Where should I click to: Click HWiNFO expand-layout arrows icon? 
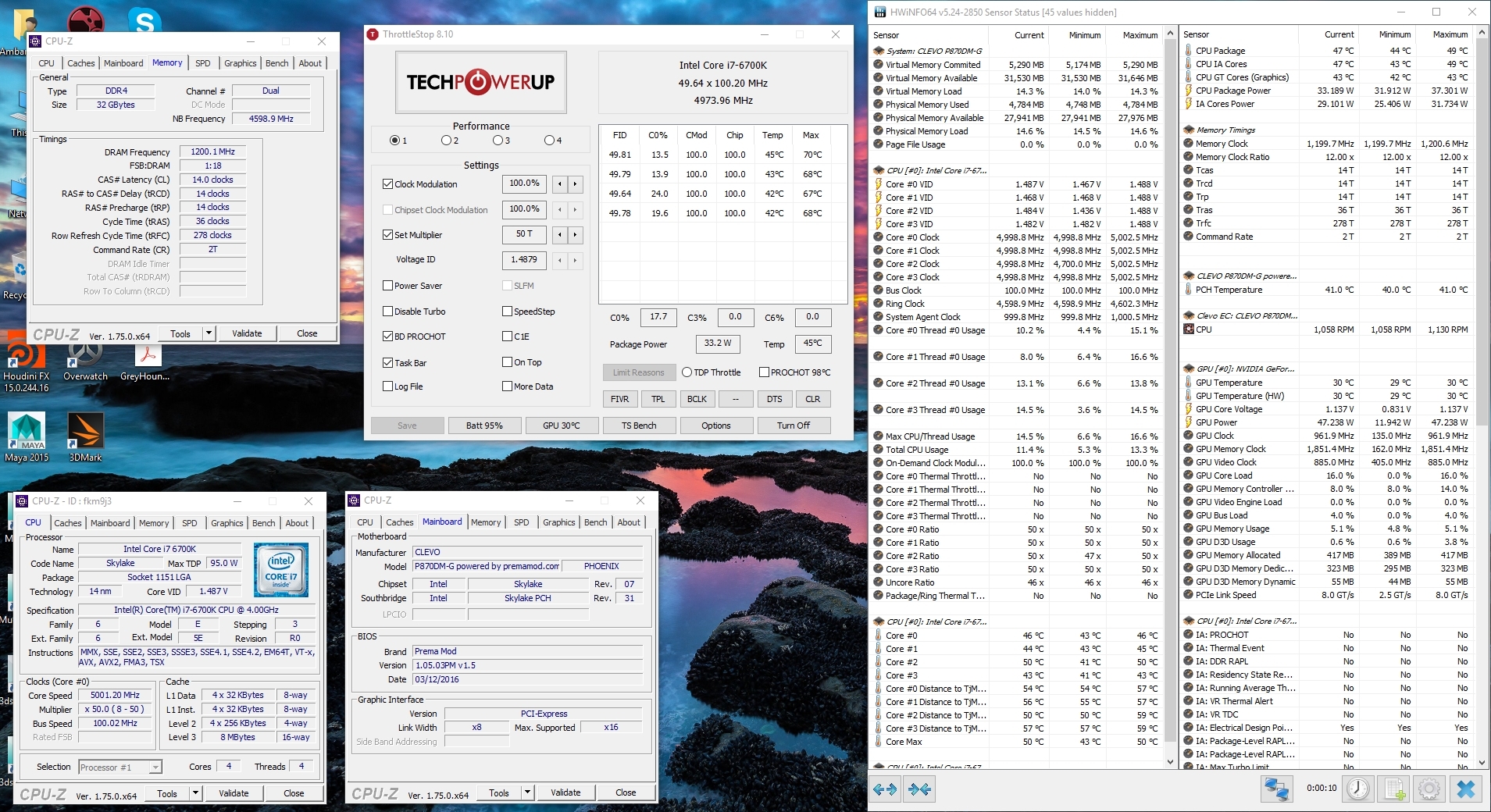885,789
